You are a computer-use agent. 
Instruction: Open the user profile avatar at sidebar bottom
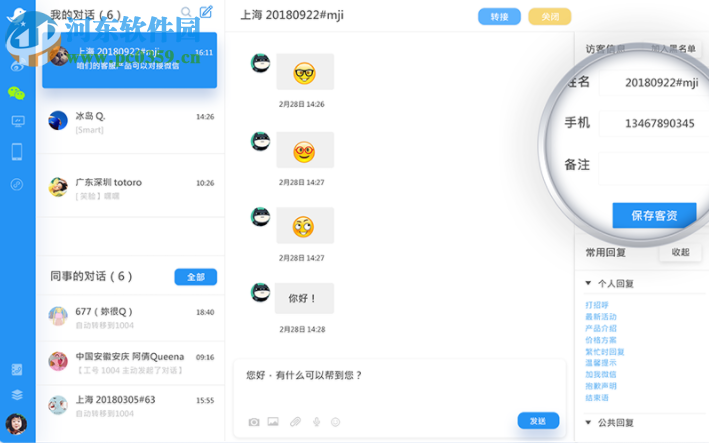pos(16,424)
